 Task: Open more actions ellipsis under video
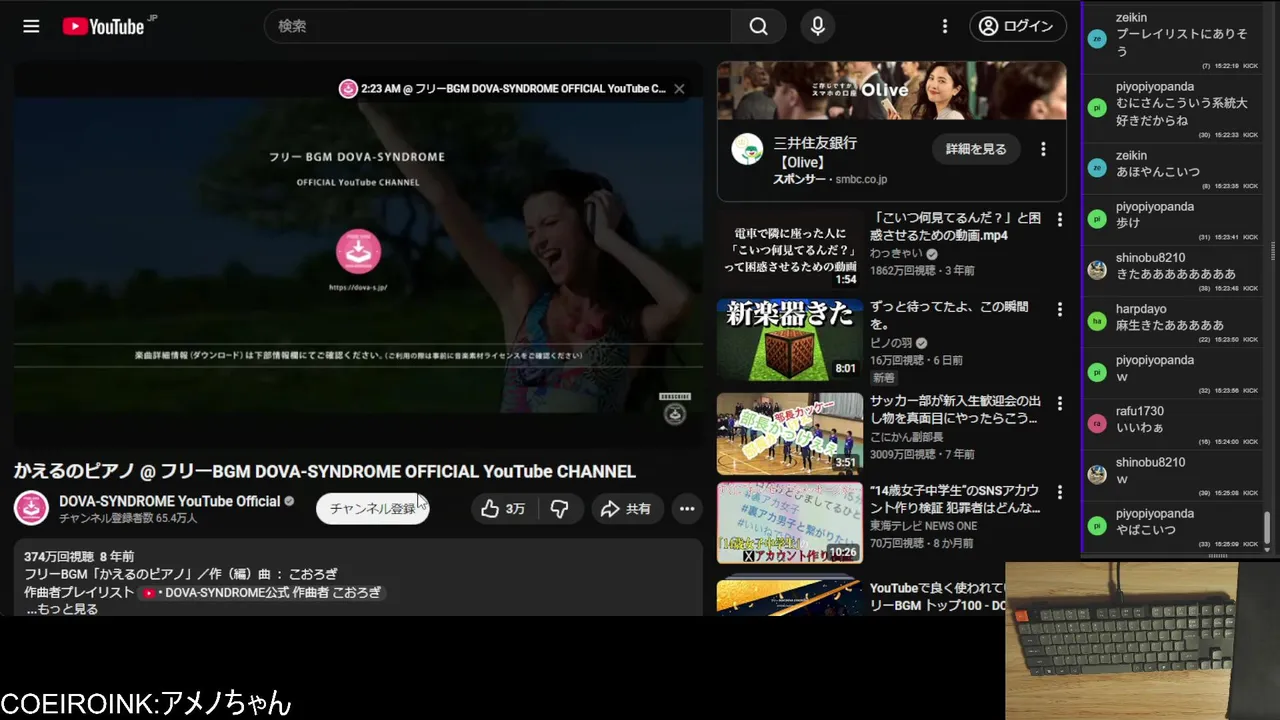click(x=687, y=509)
